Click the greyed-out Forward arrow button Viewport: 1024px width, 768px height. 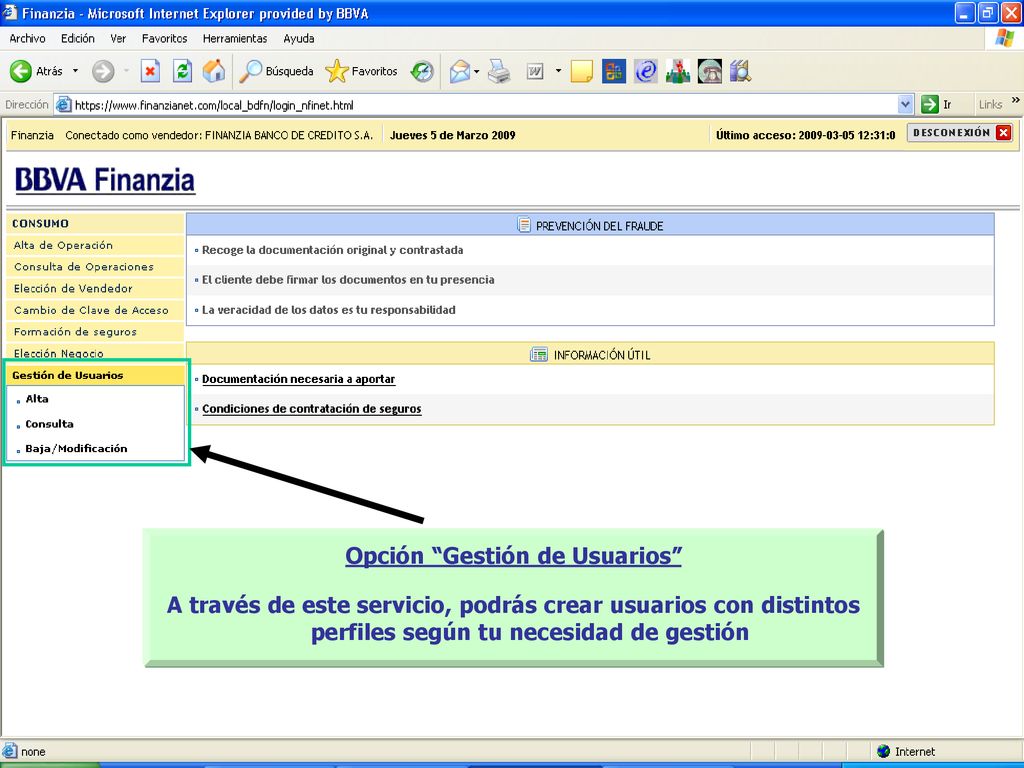[x=103, y=71]
